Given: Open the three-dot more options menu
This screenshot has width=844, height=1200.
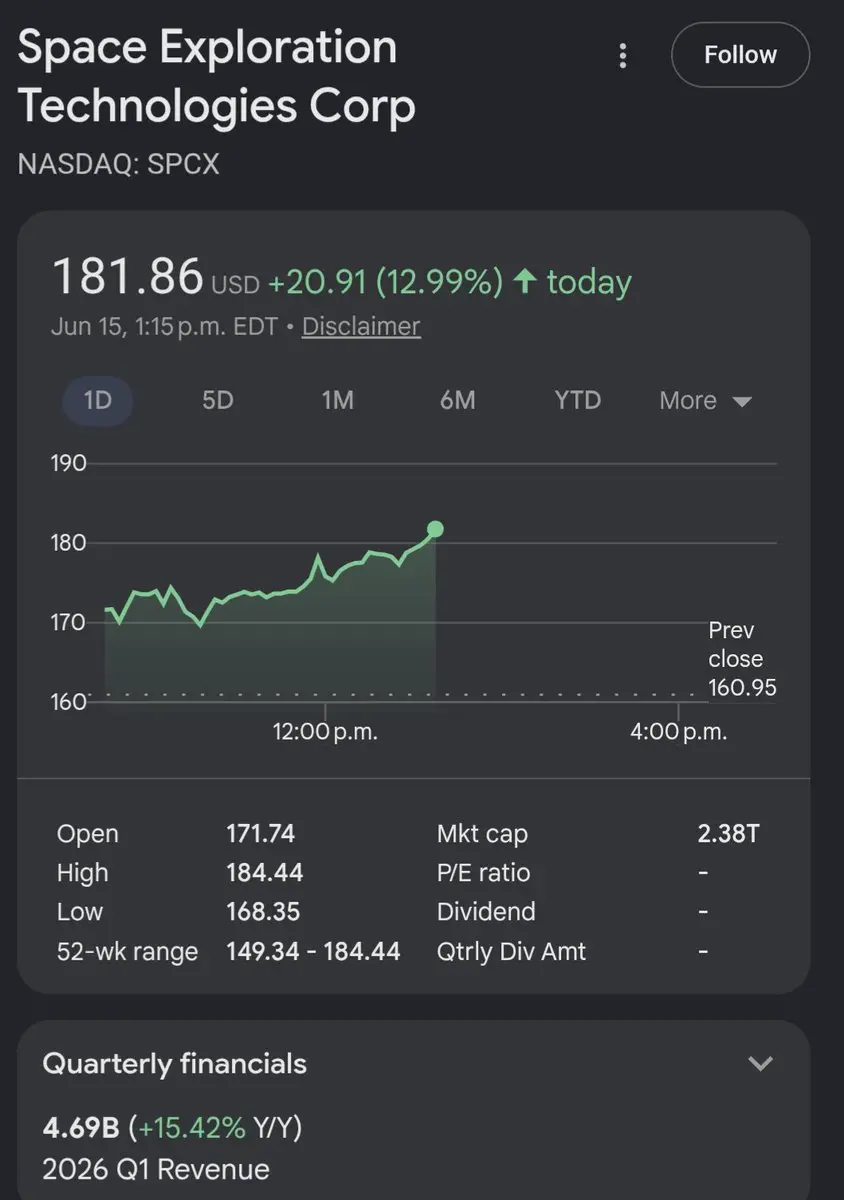Looking at the screenshot, I should [x=623, y=56].
